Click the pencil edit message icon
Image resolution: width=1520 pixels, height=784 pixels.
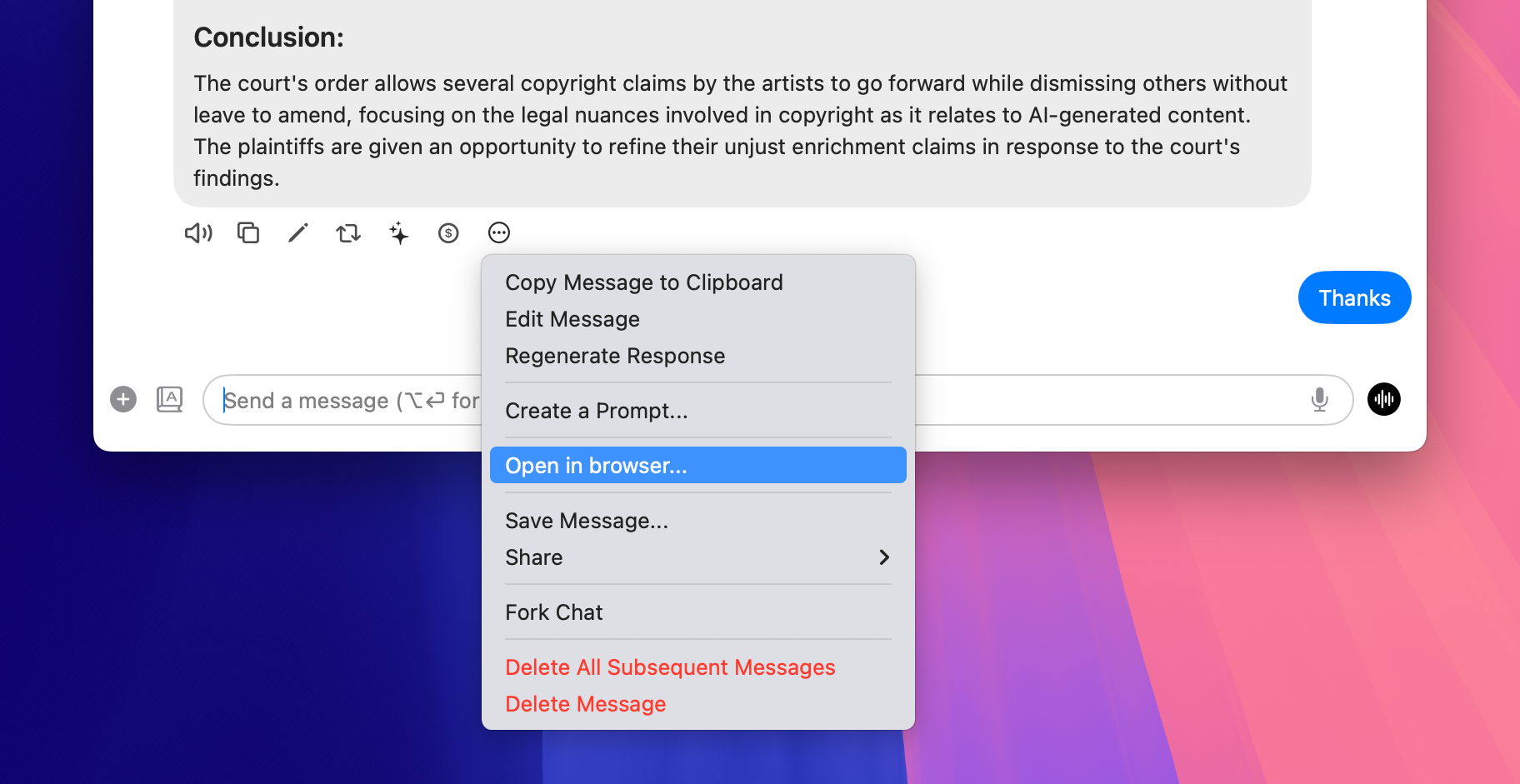coord(298,233)
